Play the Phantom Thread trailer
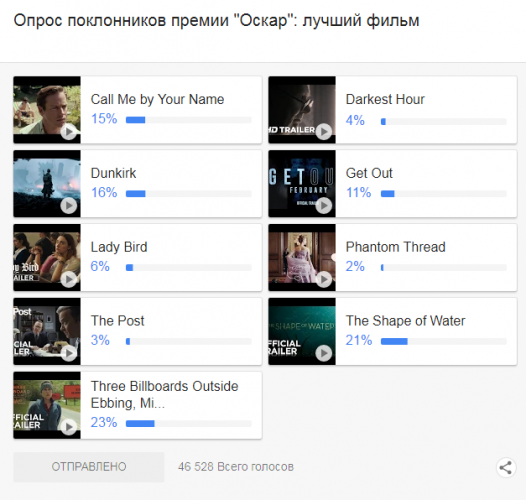The height and width of the screenshot is (500, 526). click(324, 279)
